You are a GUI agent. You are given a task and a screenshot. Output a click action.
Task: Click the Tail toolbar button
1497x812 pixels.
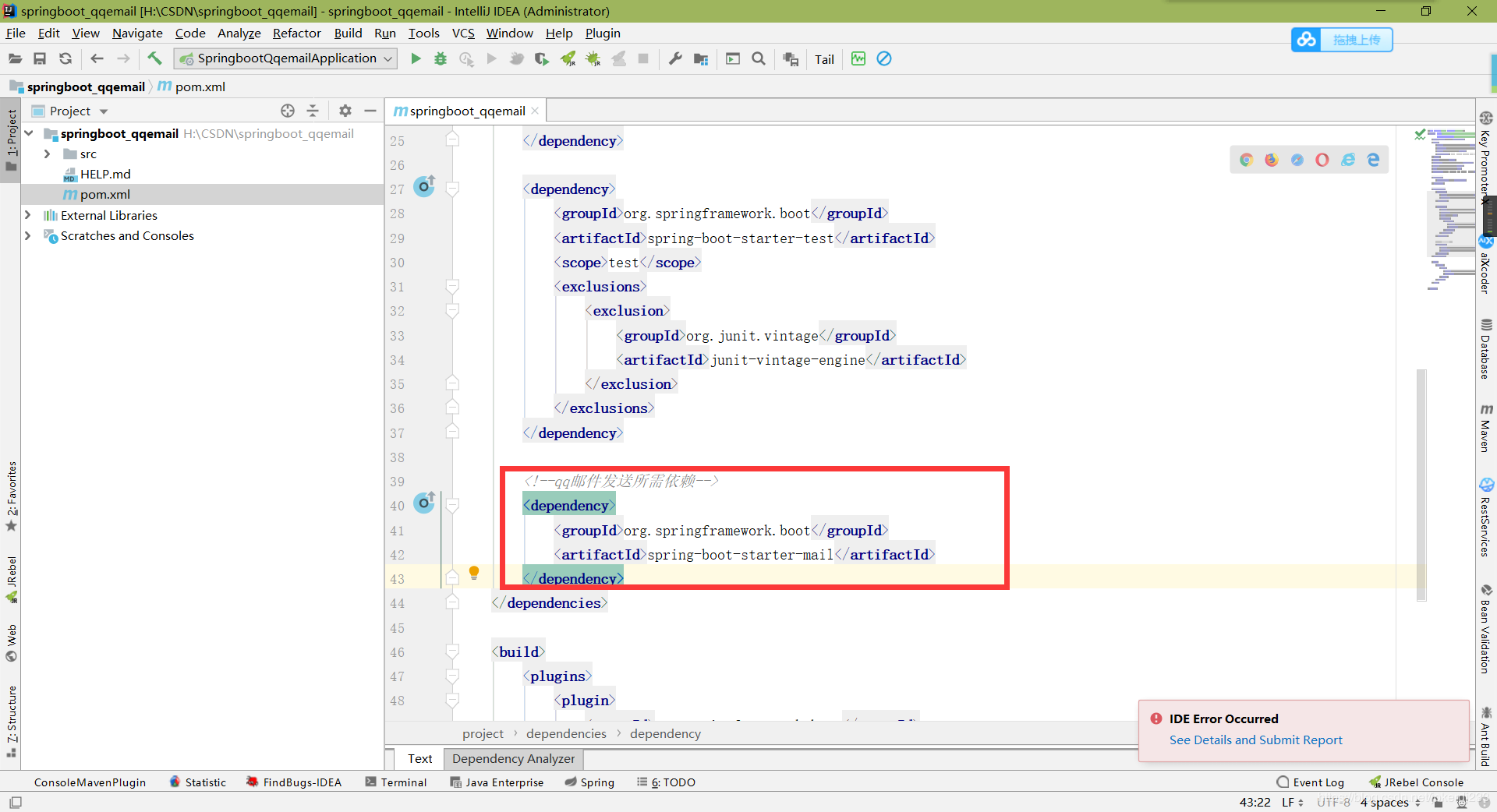click(824, 59)
